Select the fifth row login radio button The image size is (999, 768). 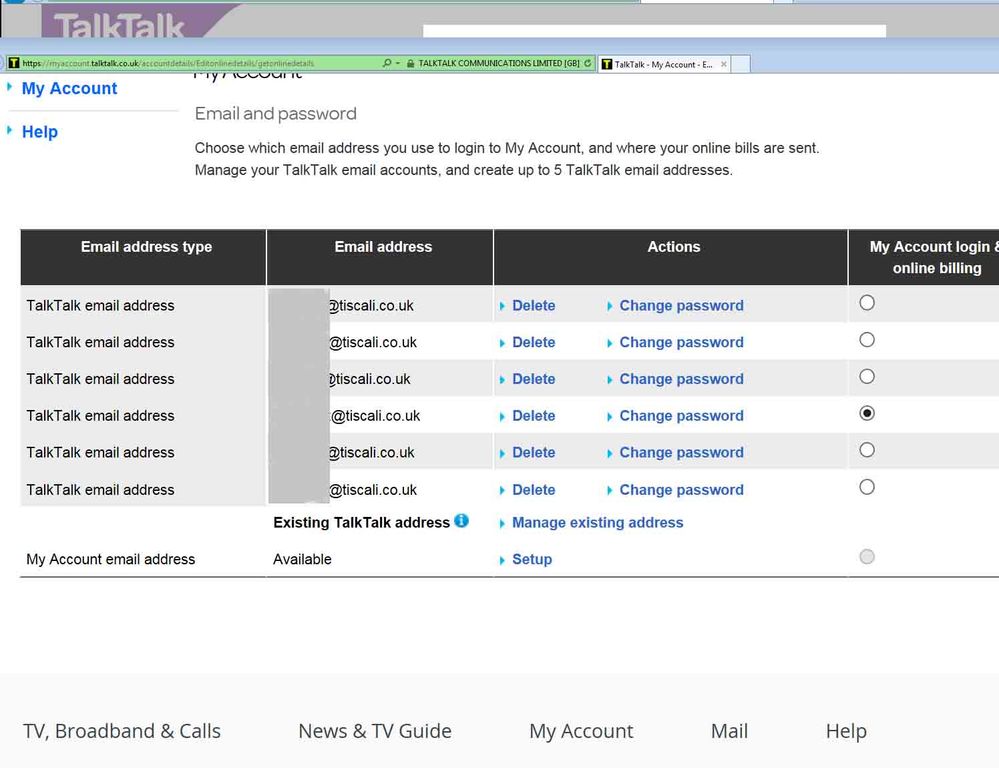[867, 450]
